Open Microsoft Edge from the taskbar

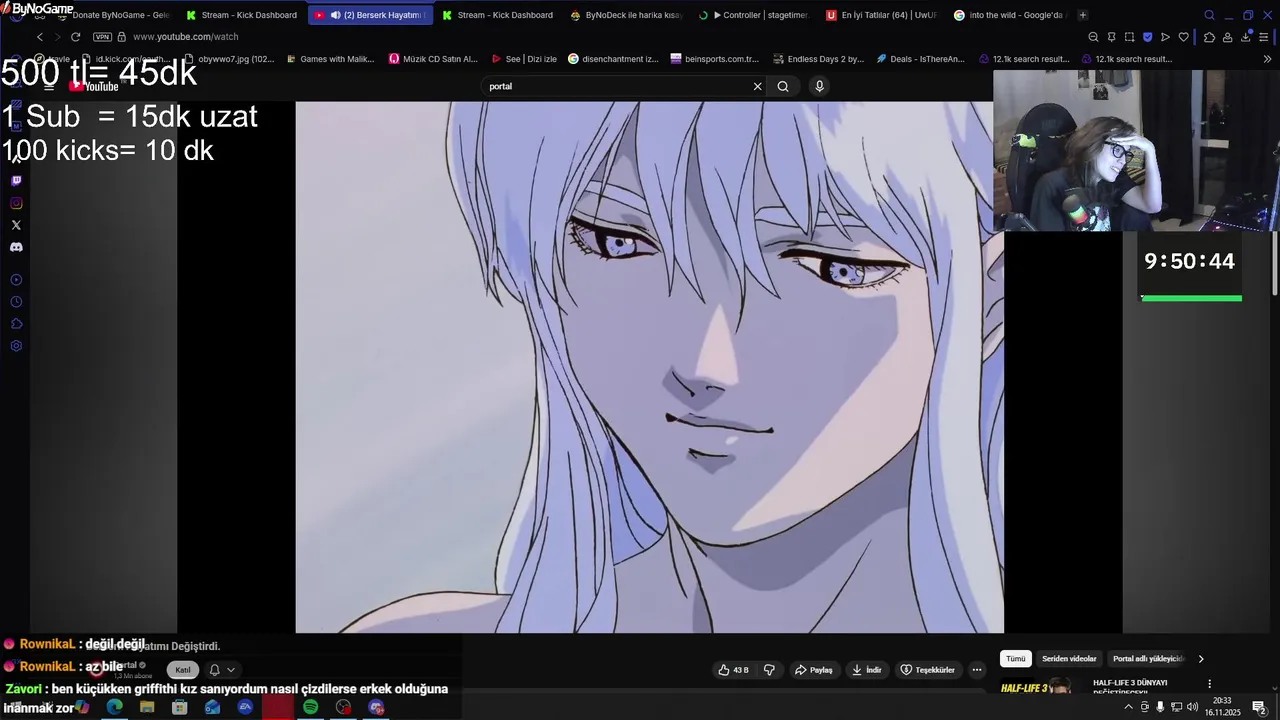114,707
